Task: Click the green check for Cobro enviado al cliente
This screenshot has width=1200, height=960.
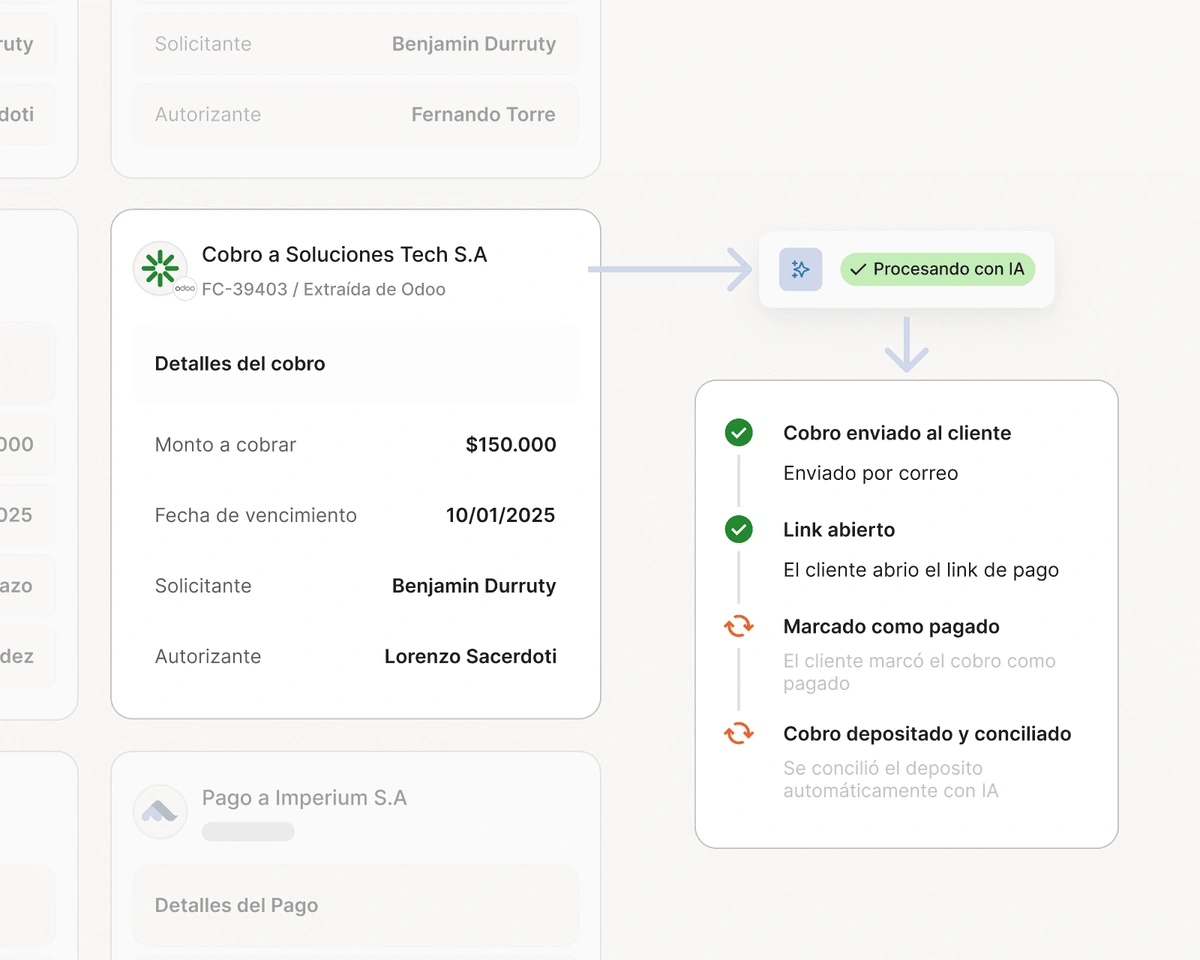Action: pos(738,433)
